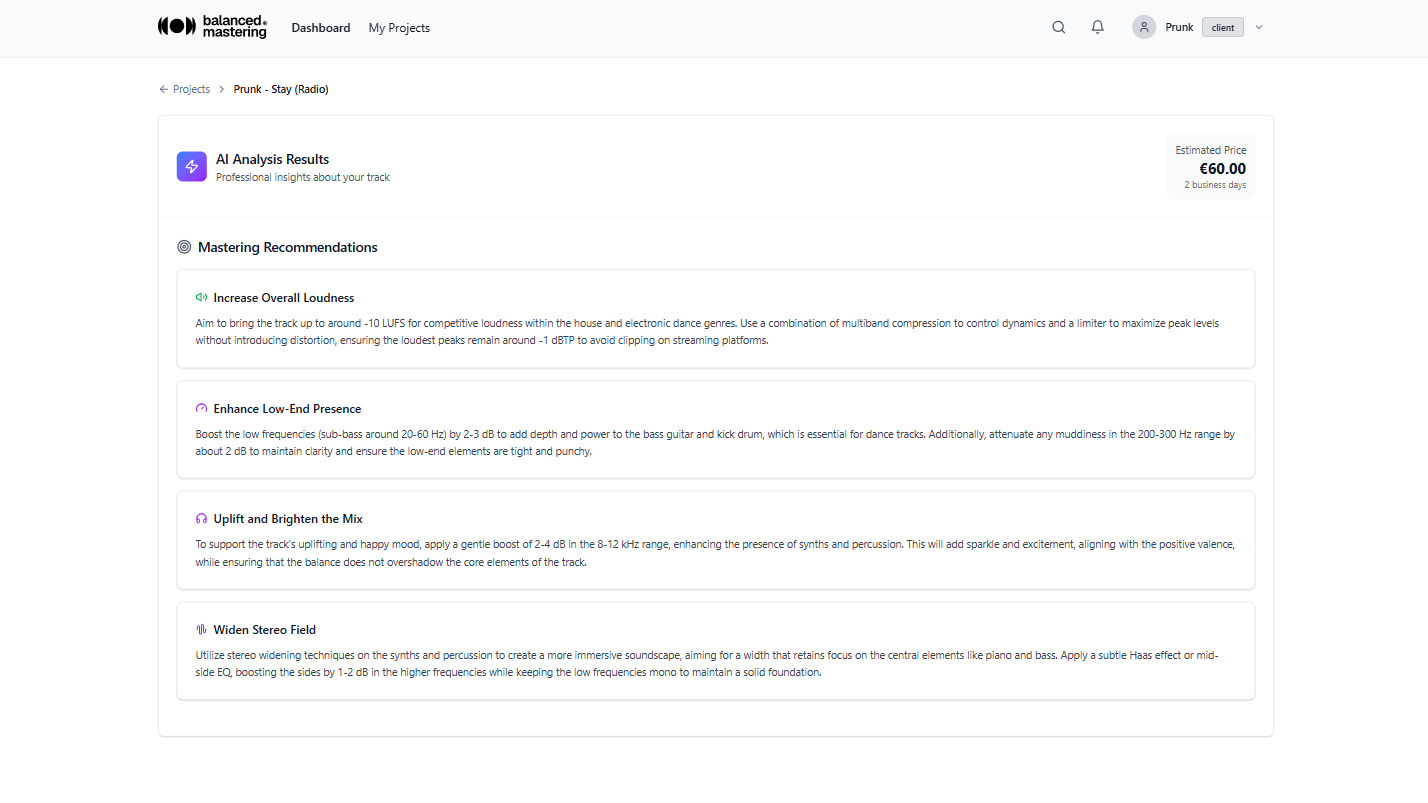Image resolution: width=1428 pixels, height=803 pixels.
Task: Click the Prunk profile avatar
Action: [x=1143, y=27]
